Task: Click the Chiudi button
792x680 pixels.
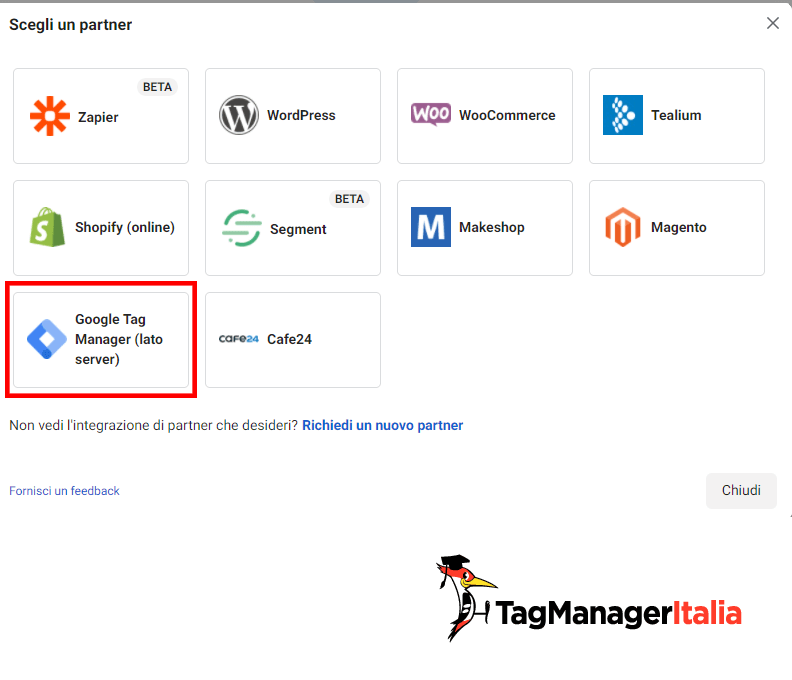Action: coord(741,491)
